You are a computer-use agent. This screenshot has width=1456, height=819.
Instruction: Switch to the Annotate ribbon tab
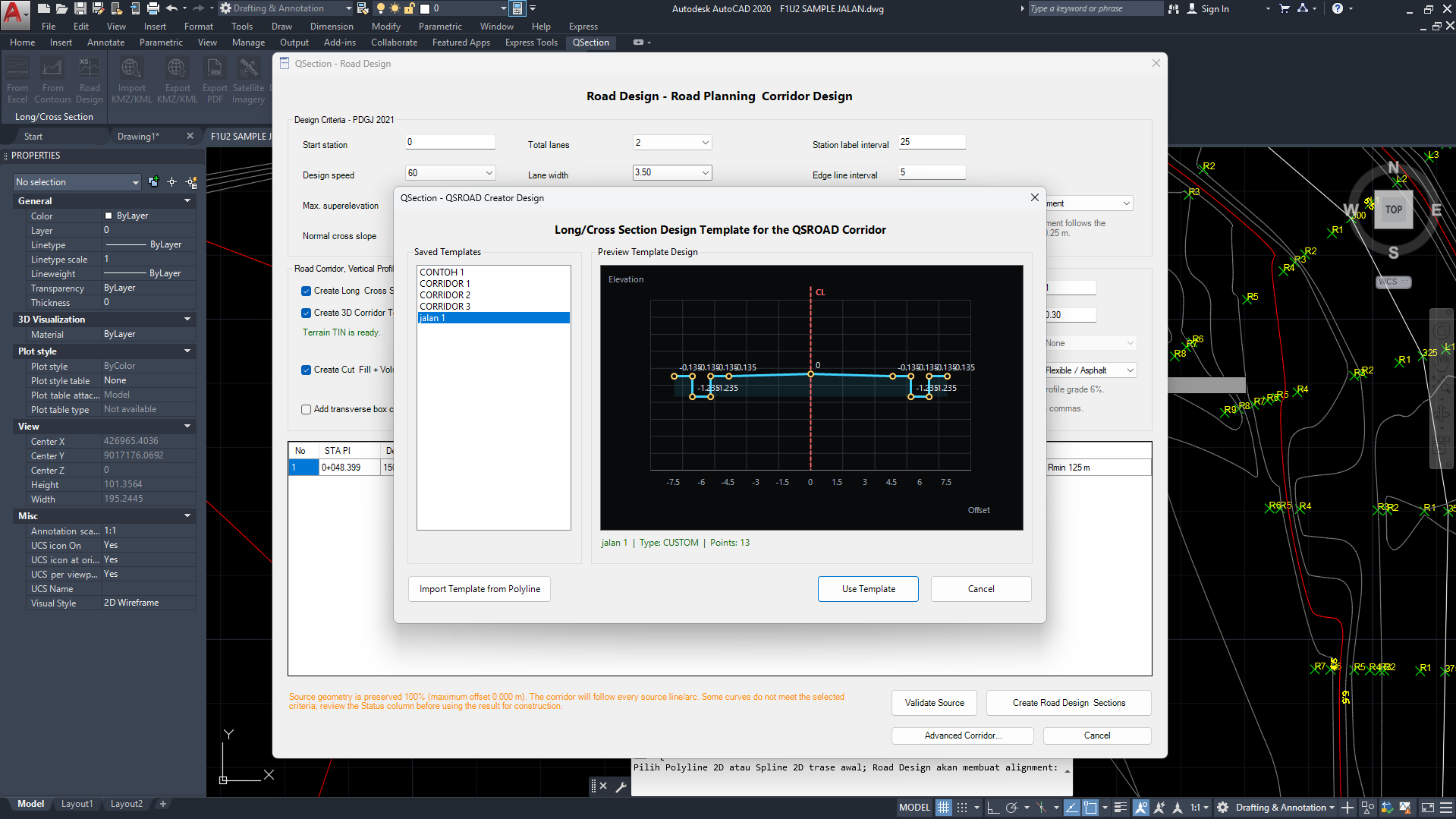click(x=105, y=43)
